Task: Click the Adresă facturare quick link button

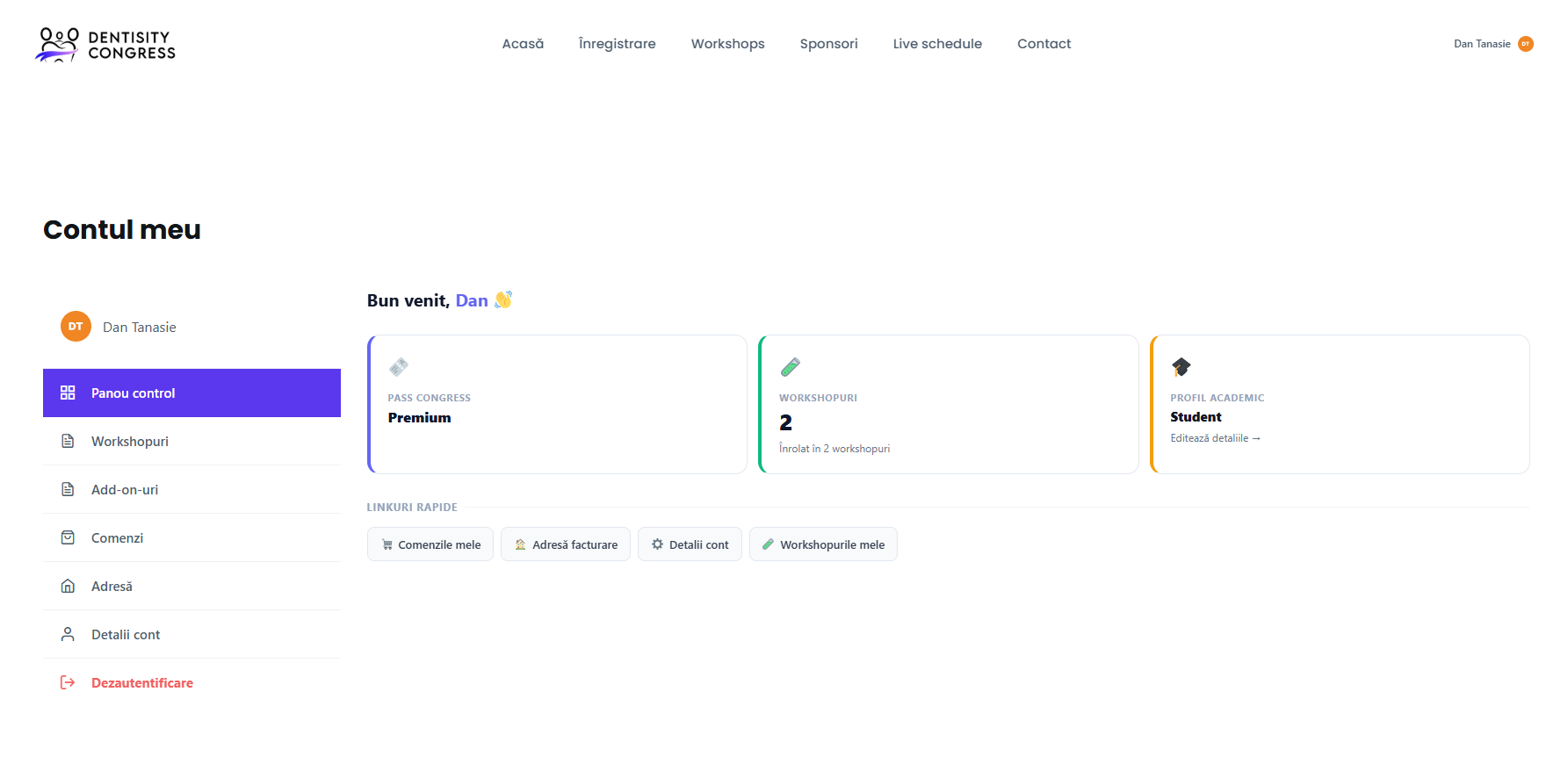Action: tap(566, 544)
